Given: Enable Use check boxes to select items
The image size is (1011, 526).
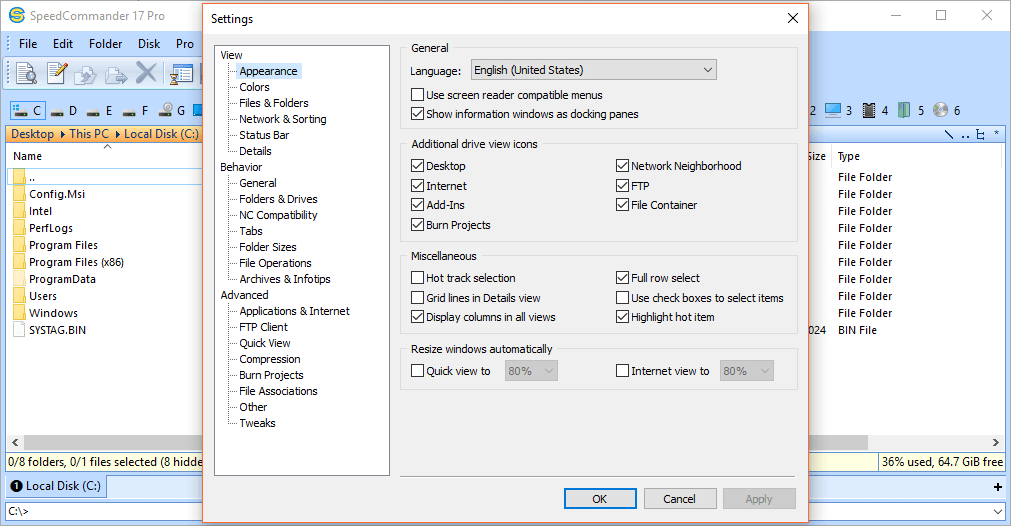Looking at the screenshot, I should (x=622, y=298).
